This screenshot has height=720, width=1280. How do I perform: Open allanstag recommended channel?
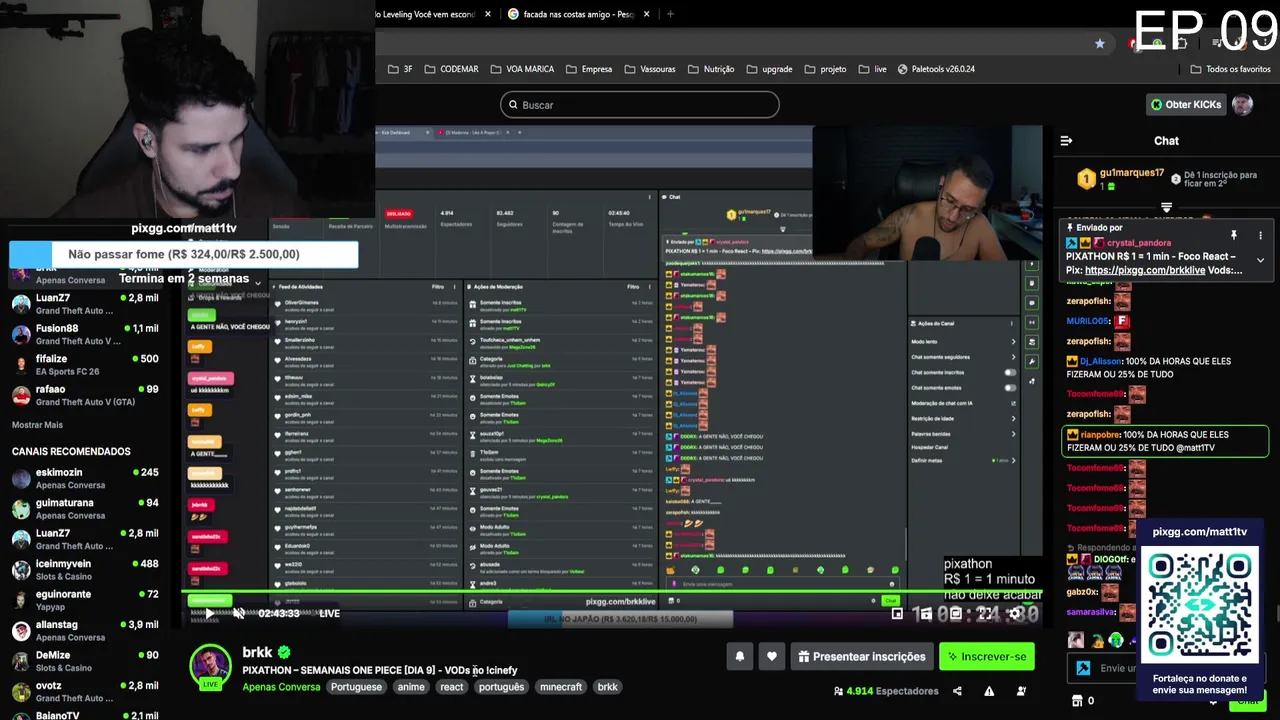click(86, 631)
